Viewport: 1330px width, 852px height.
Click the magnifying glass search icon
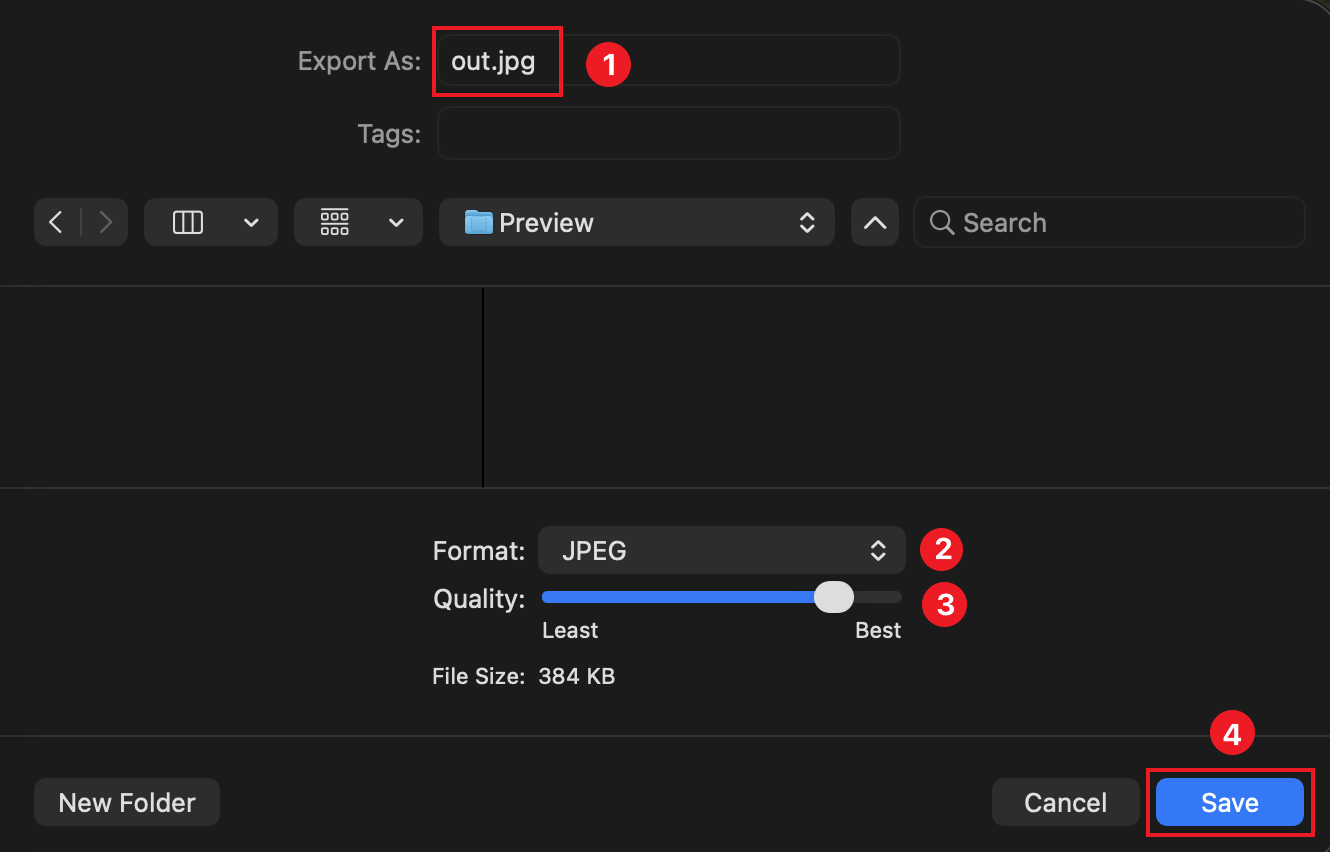[x=941, y=222]
